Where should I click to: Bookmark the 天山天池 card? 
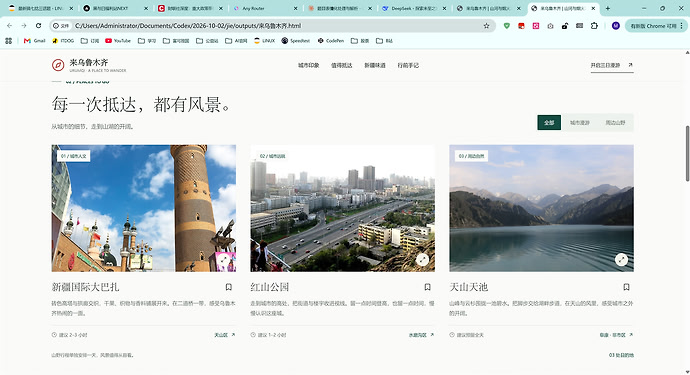tap(626, 287)
